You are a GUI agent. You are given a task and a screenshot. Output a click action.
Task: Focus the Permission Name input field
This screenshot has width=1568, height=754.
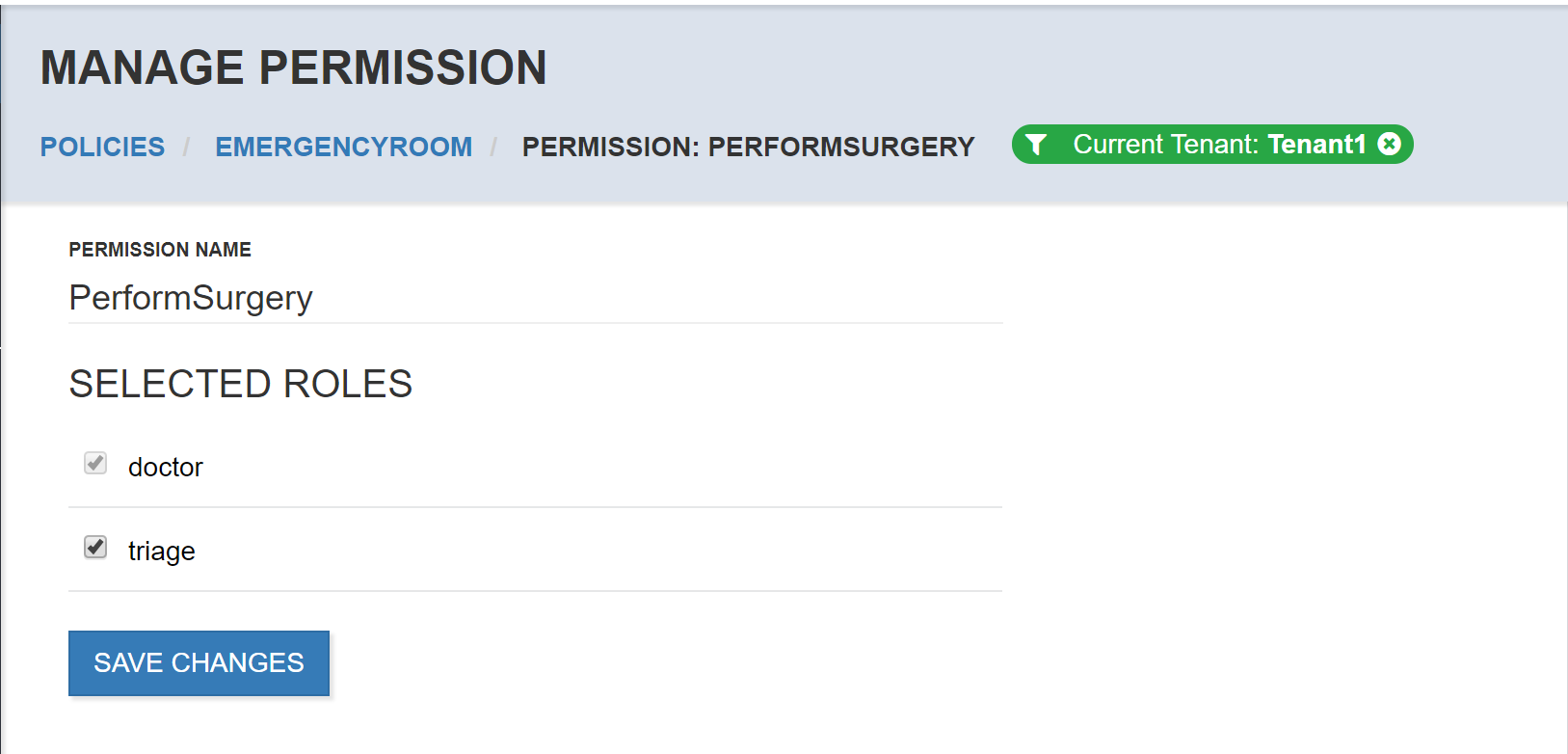(x=536, y=298)
